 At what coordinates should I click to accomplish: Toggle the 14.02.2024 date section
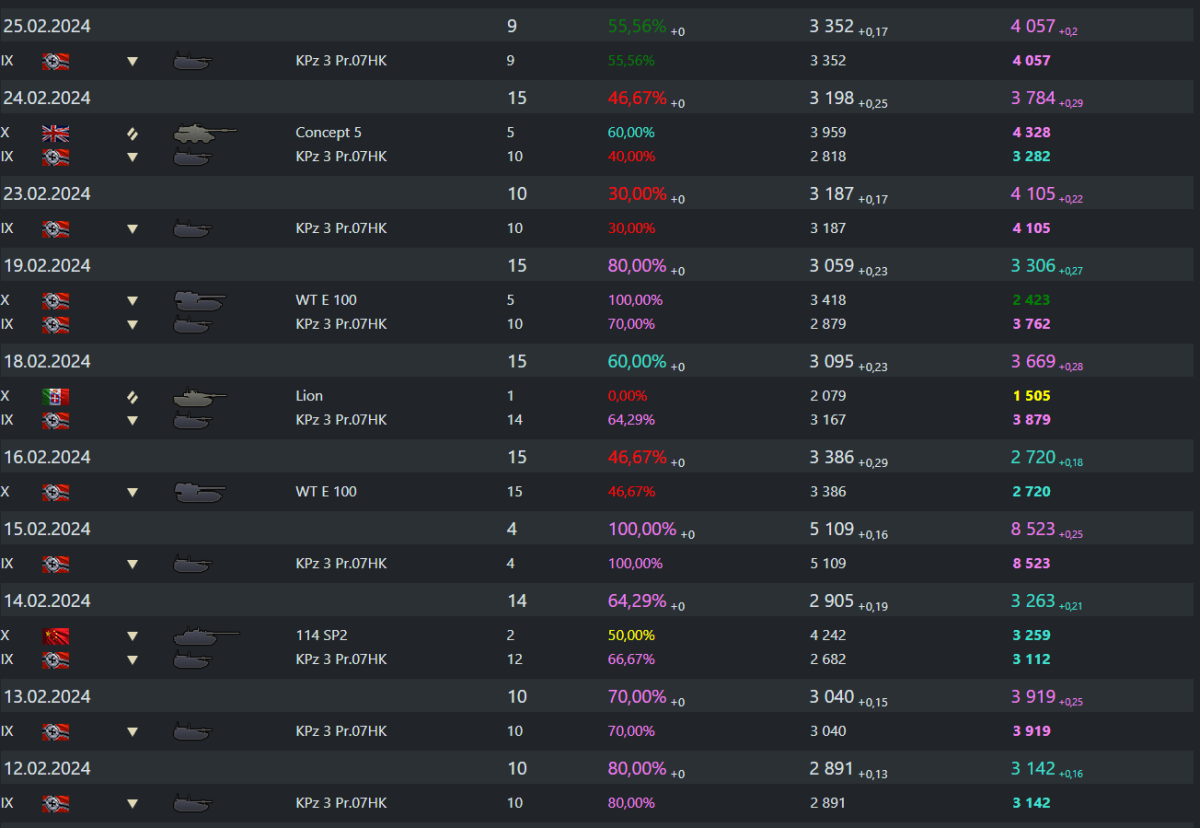[x=47, y=601]
